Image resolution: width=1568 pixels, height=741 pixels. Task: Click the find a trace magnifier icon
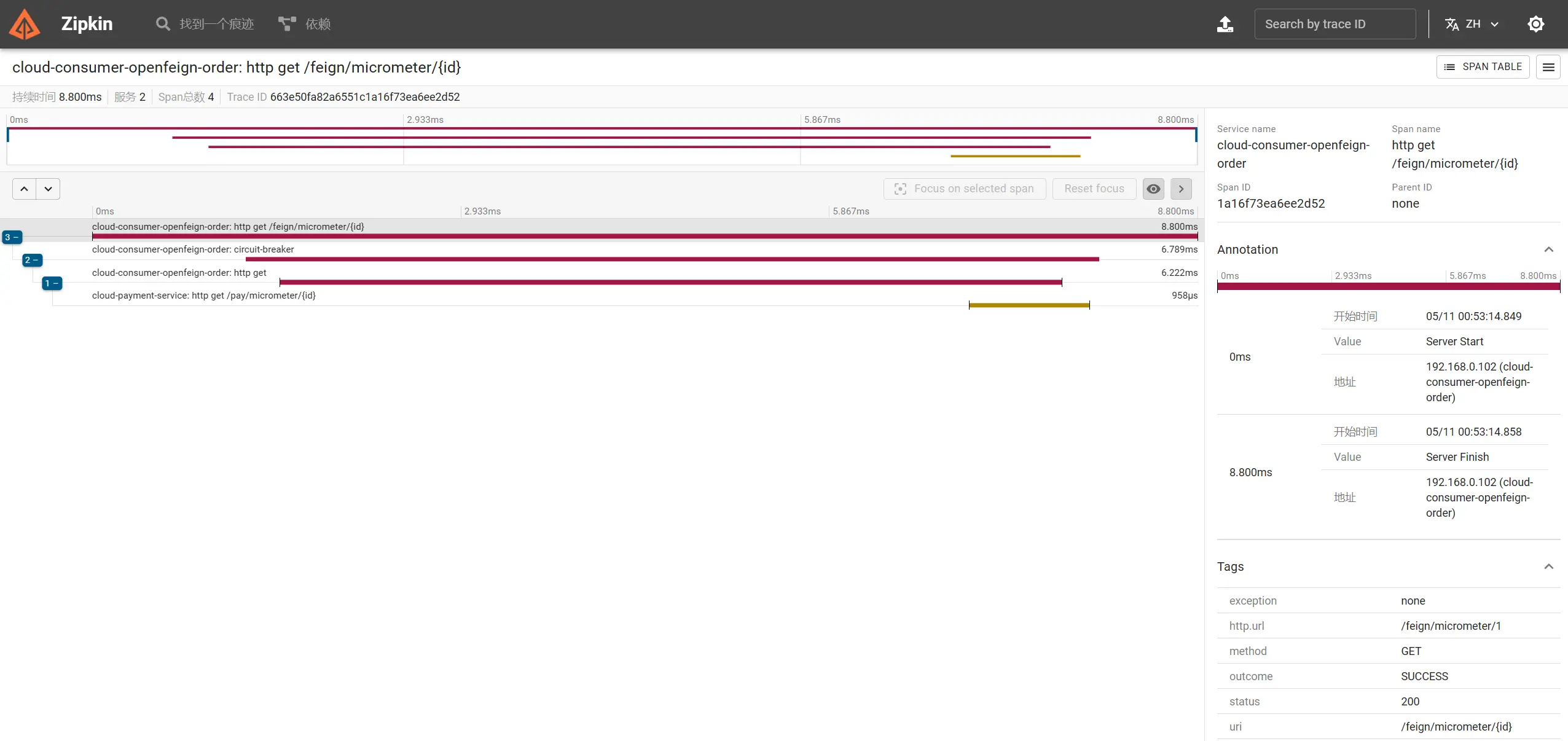pyautogui.click(x=163, y=24)
